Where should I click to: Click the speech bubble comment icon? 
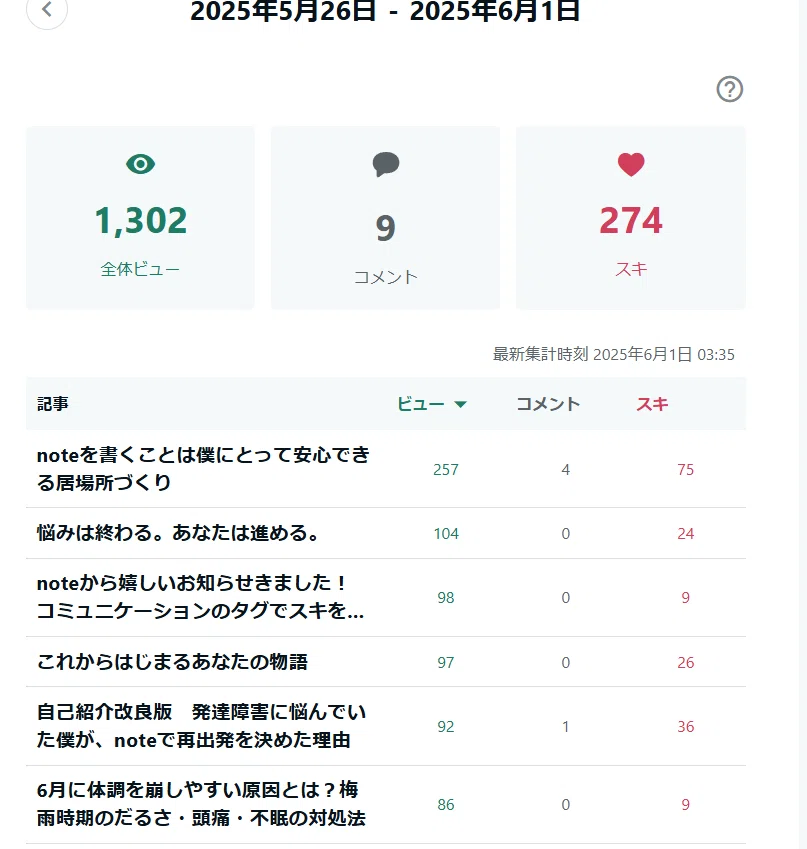(x=386, y=164)
